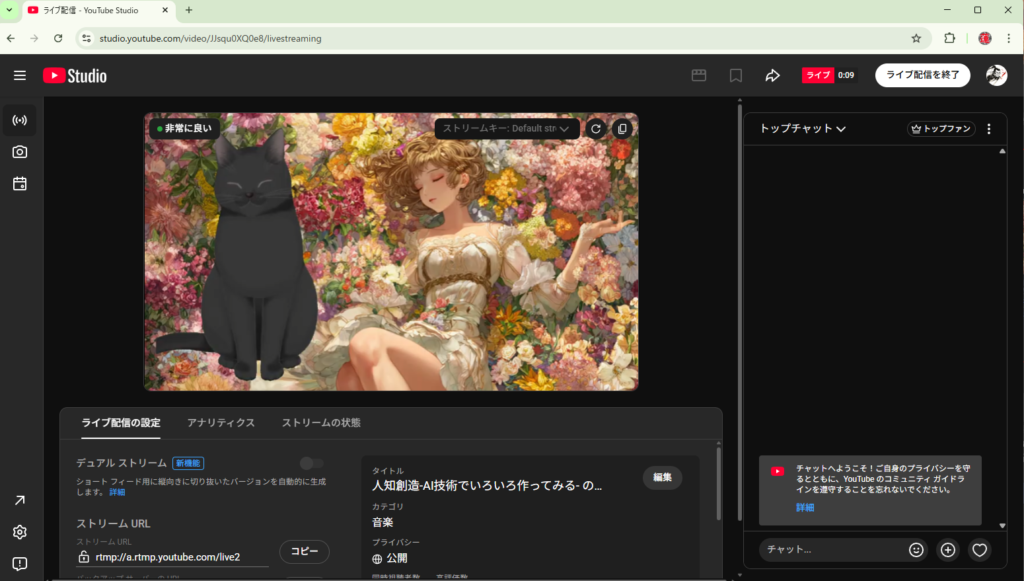Screen dimensions: 1024x581
Task: Open the Manage calendar icon in sidebar
Action: [19, 184]
